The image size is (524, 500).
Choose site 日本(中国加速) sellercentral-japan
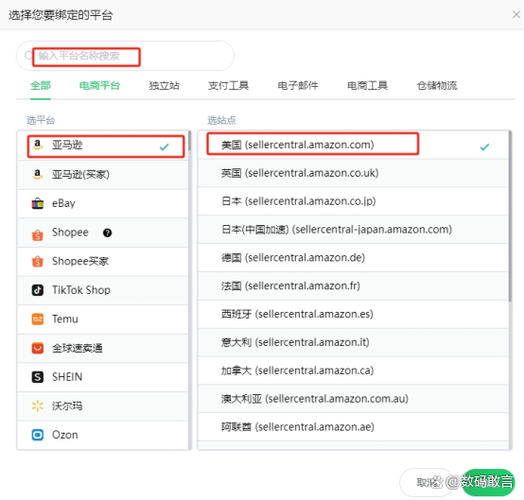click(x=353, y=229)
